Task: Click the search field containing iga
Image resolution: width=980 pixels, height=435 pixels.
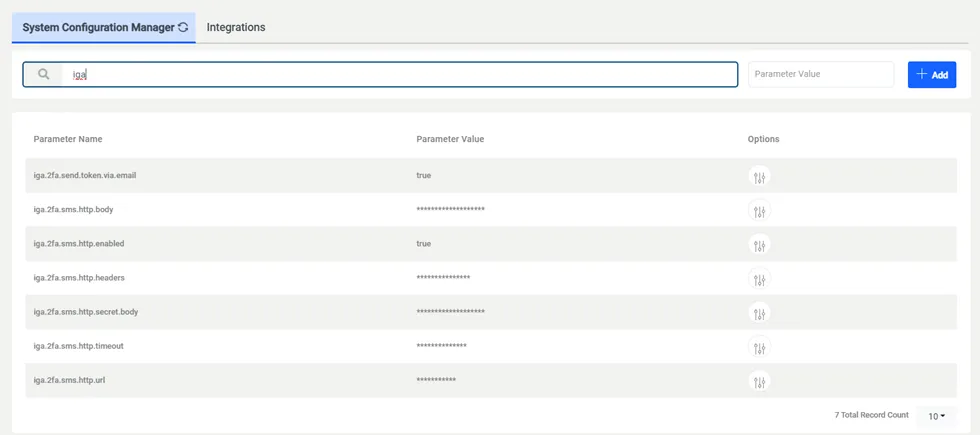Action: 400,74
